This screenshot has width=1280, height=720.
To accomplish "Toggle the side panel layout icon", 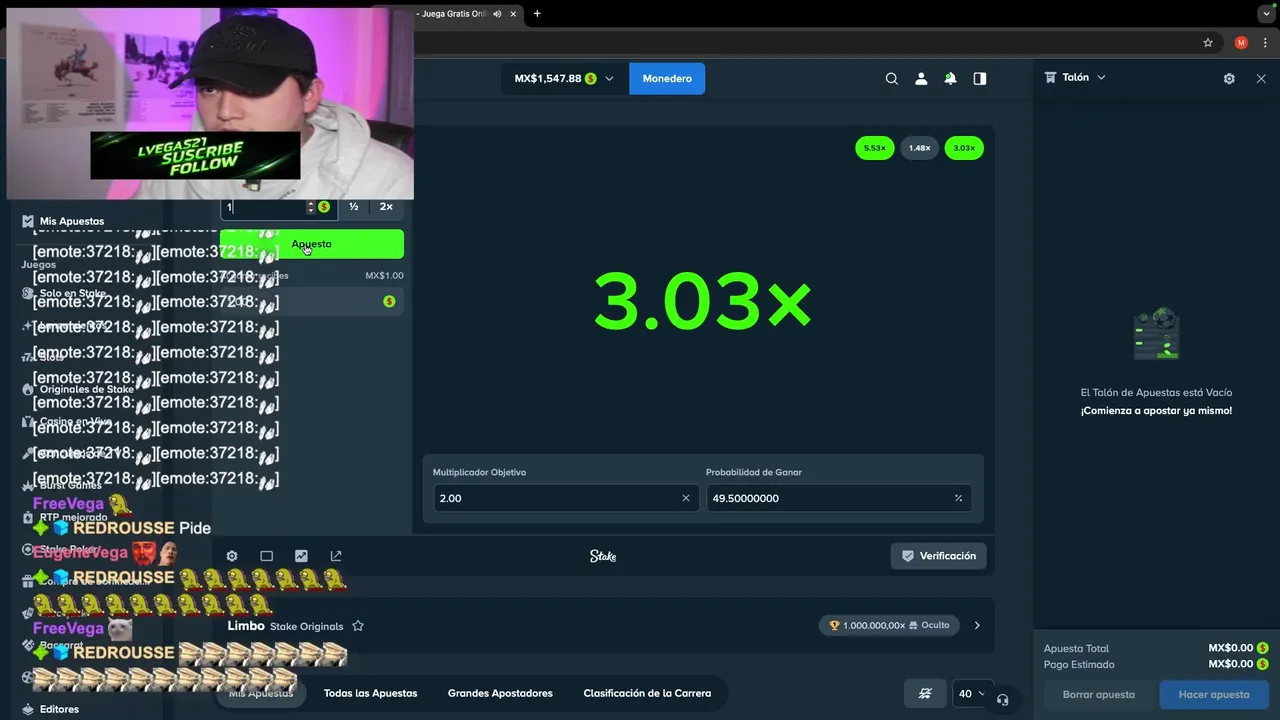I will click(980, 78).
